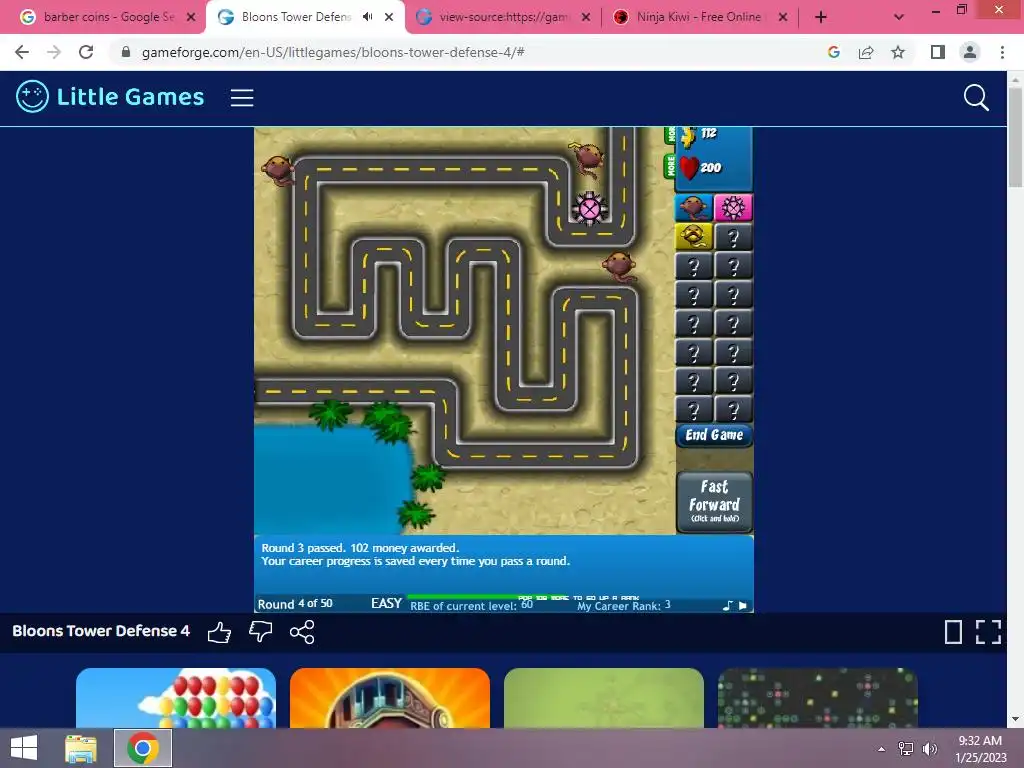1024x768 pixels.
Task: Bookmark this page with the star
Action: coord(898,52)
